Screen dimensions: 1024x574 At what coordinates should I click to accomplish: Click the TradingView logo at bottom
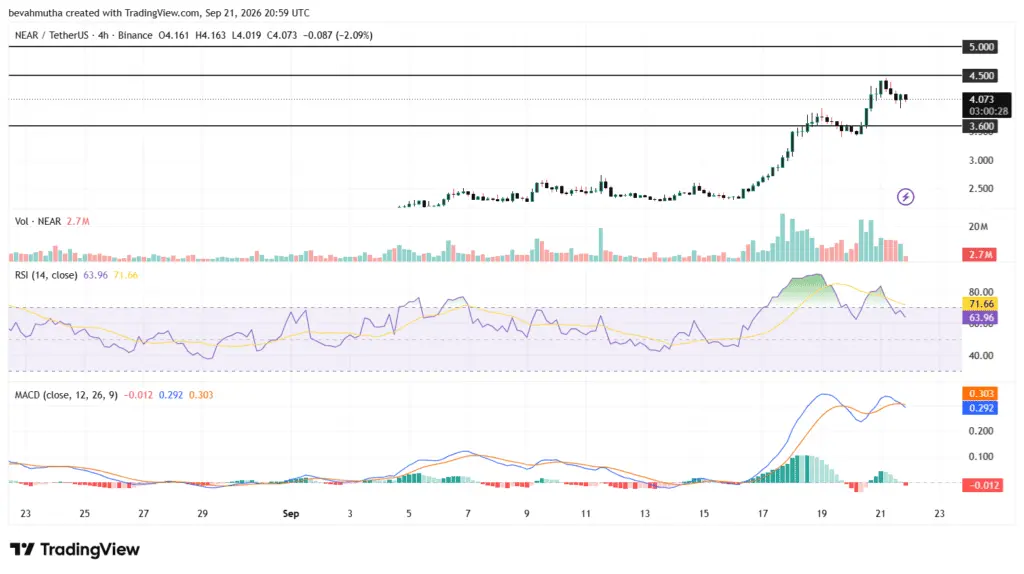[x=74, y=549]
